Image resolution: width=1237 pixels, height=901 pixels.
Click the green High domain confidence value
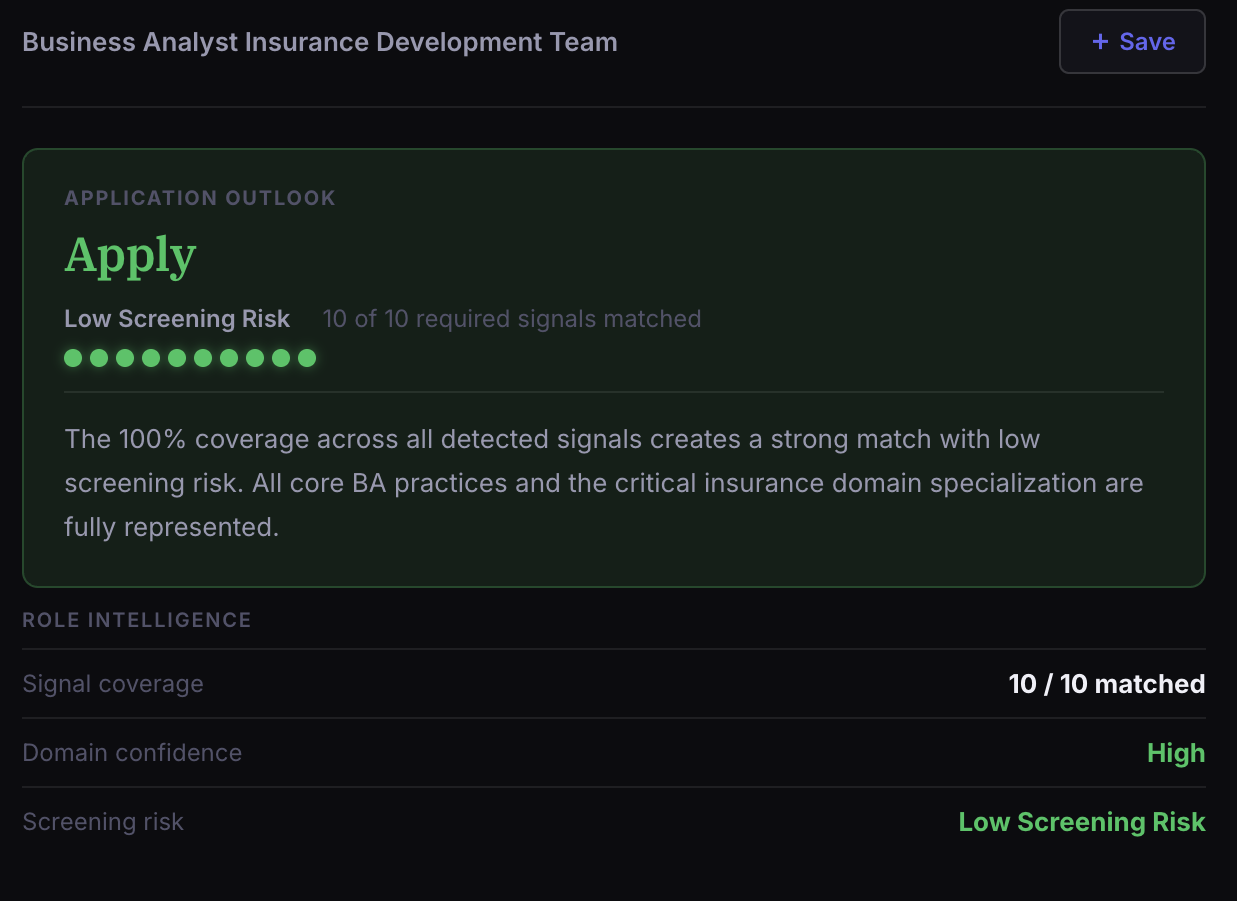pyautogui.click(x=1175, y=753)
